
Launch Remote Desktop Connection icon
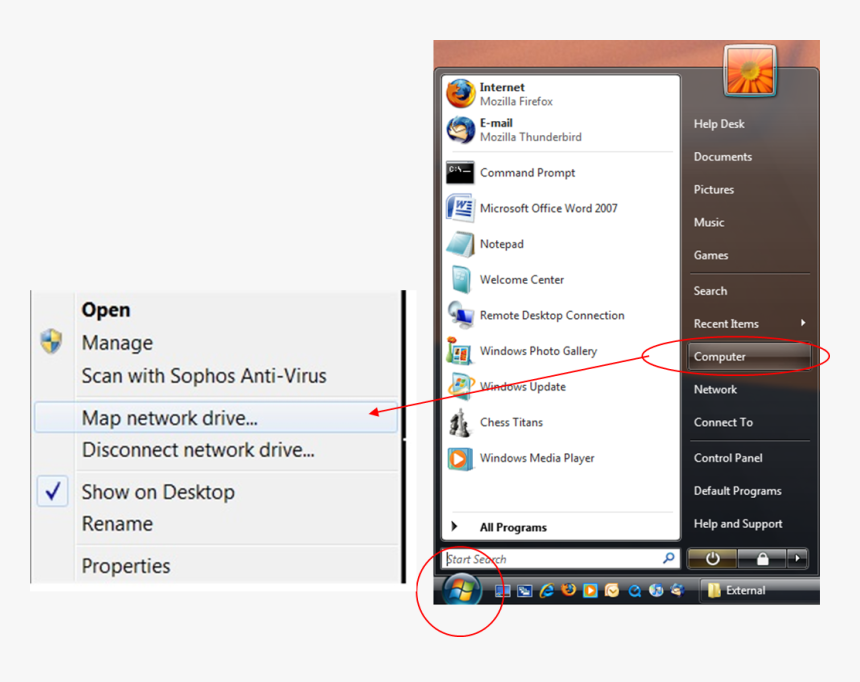460,315
